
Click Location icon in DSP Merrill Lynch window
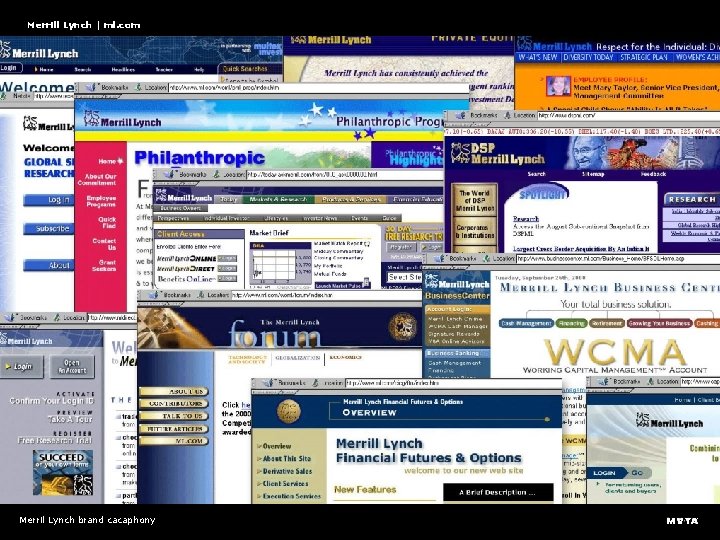coord(507,115)
